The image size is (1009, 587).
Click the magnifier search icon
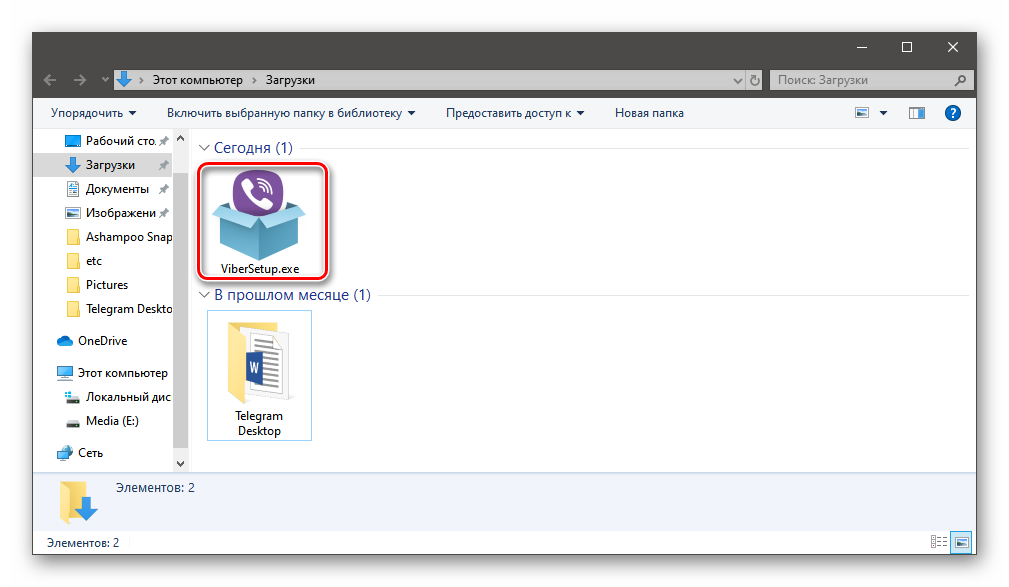pos(960,80)
